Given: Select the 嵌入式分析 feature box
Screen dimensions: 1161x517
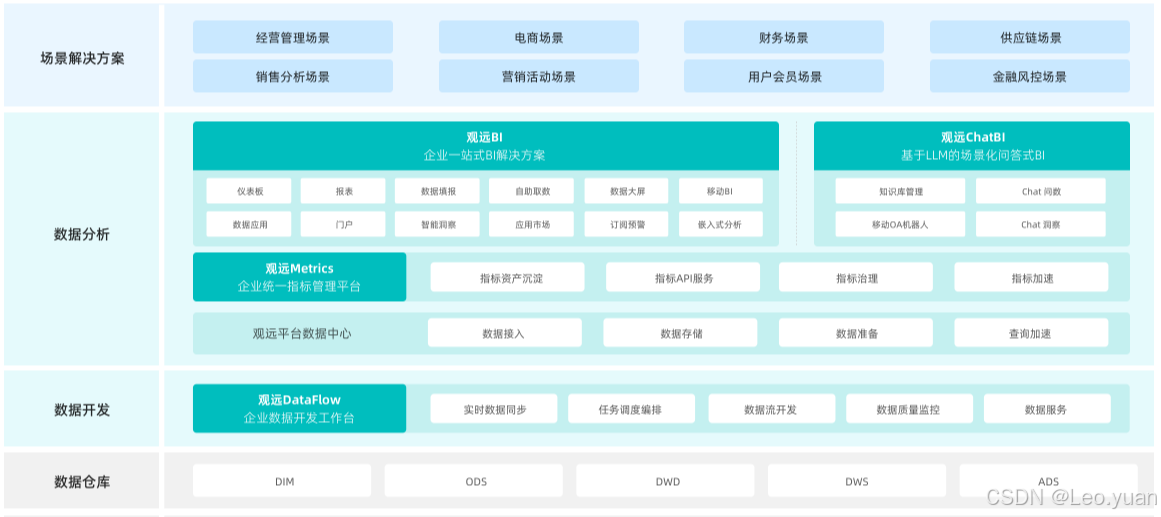Looking at the screenshot, I should point(720,224).
